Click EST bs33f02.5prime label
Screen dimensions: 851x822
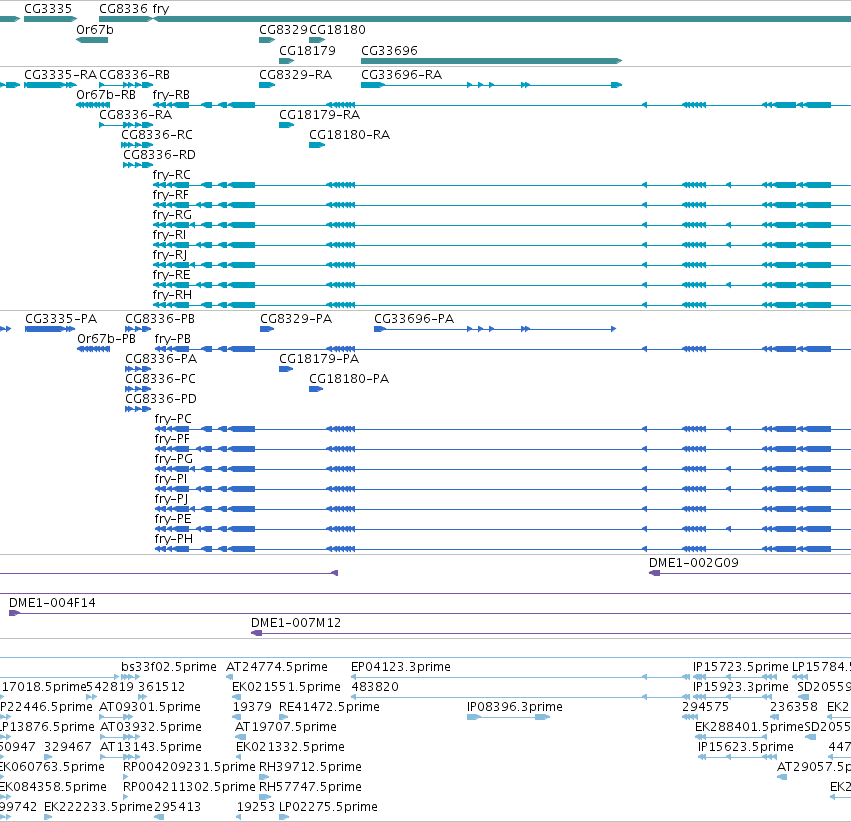pos(169,667)
